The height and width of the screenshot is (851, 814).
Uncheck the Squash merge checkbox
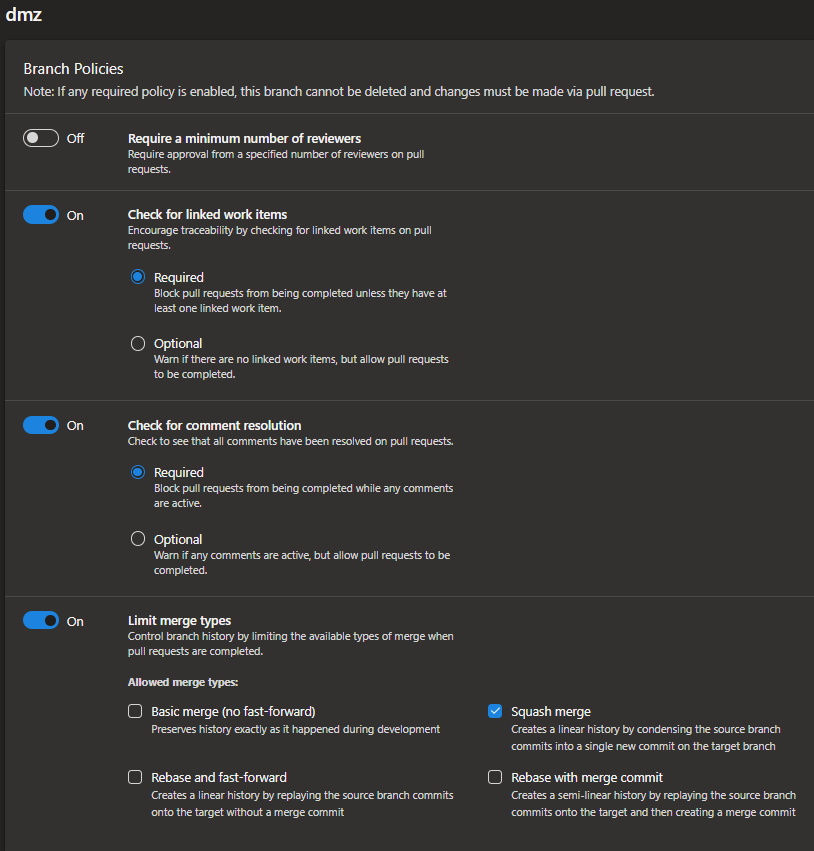494,710
